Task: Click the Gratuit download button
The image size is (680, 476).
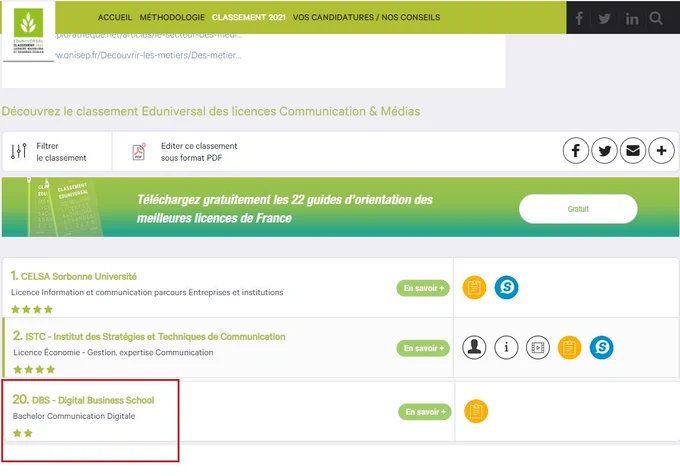Action: click(578, 209)
